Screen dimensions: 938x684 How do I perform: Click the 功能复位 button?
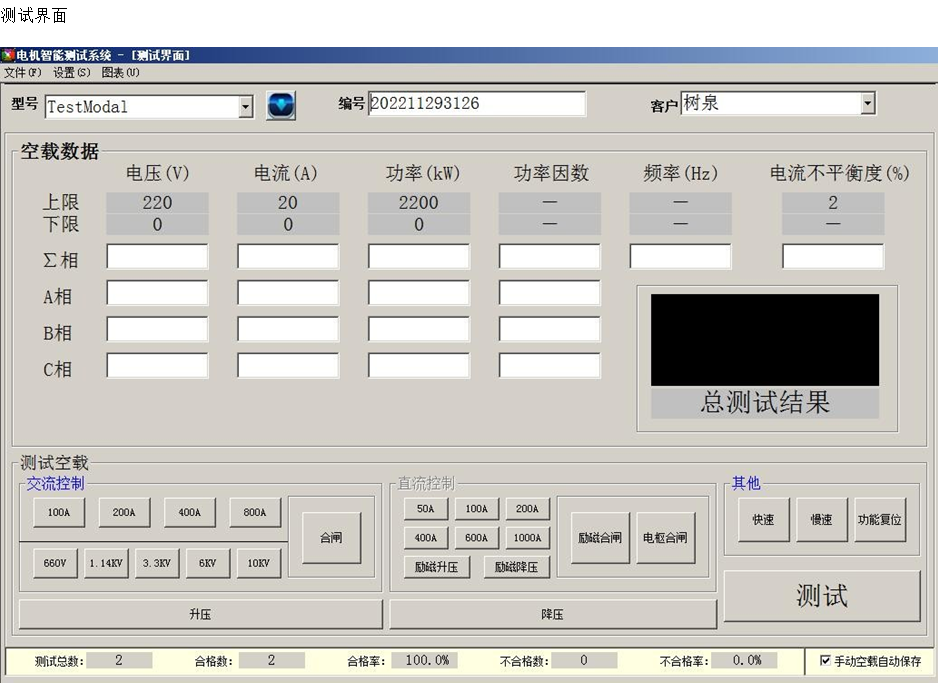click(880, 520)
